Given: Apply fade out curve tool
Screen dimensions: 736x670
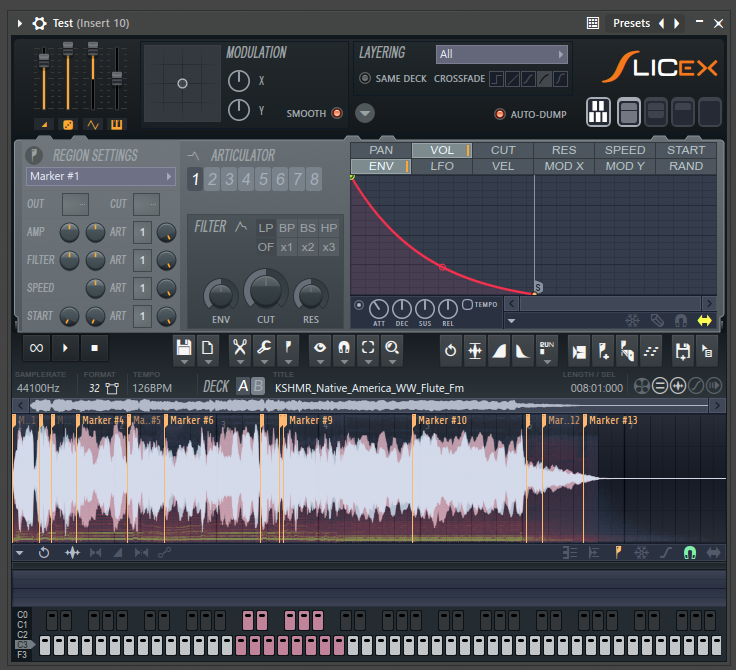Looking at the screenshot, I should pyautogui.click(x=522, y=350).
